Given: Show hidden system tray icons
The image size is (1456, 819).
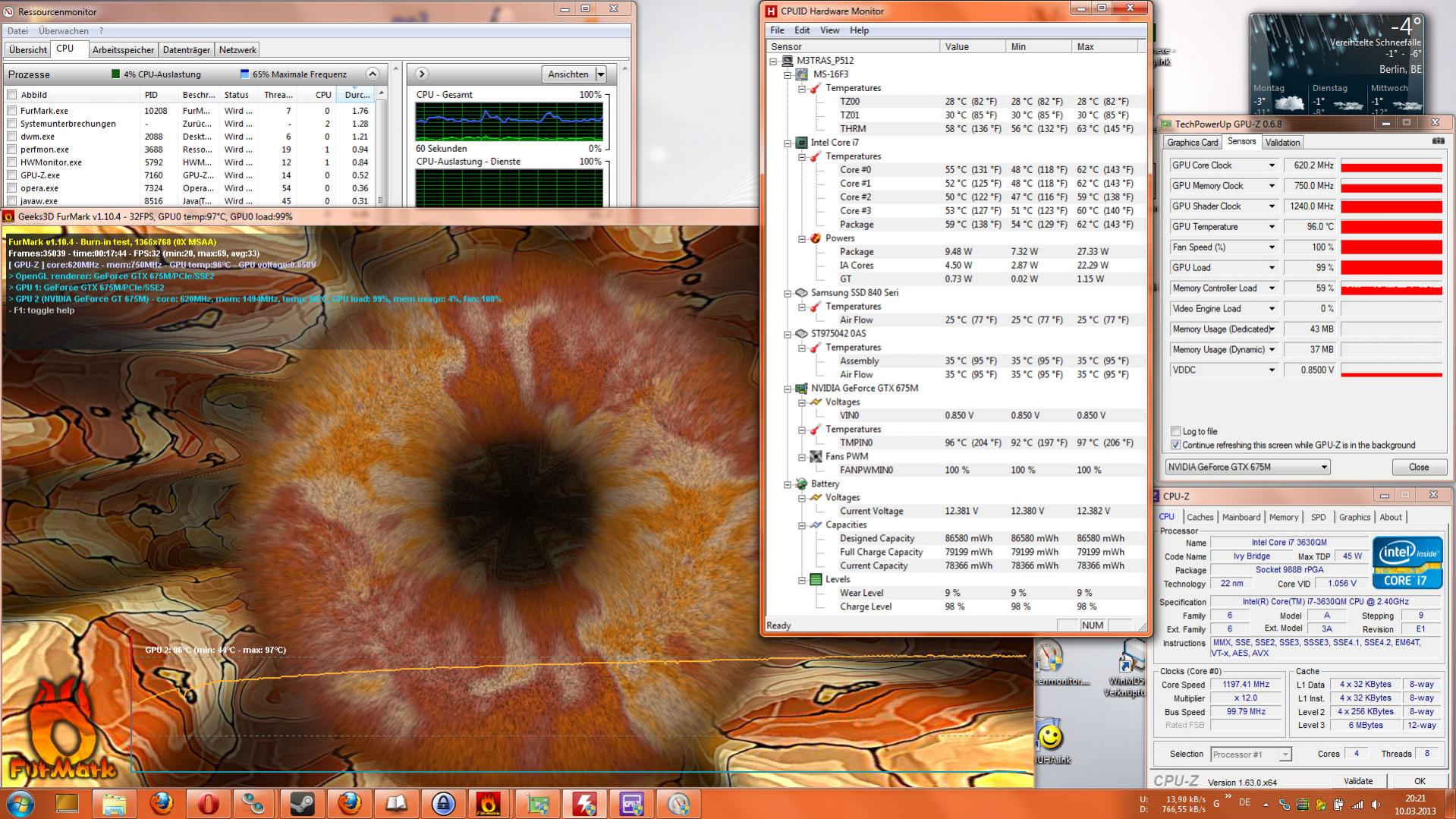Looking at the screenshot, I should tap(1266, 804).
